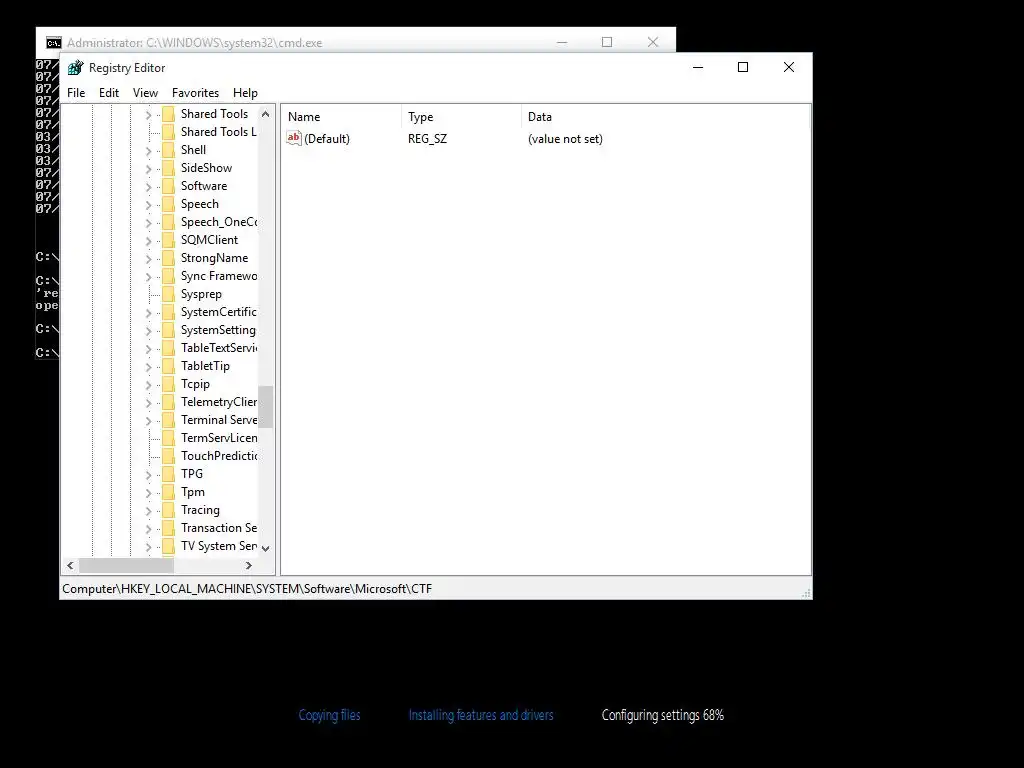Expand the SQMClient key arrow
The width and height of the screenshot is (1024, 768).
coord(148,241)
